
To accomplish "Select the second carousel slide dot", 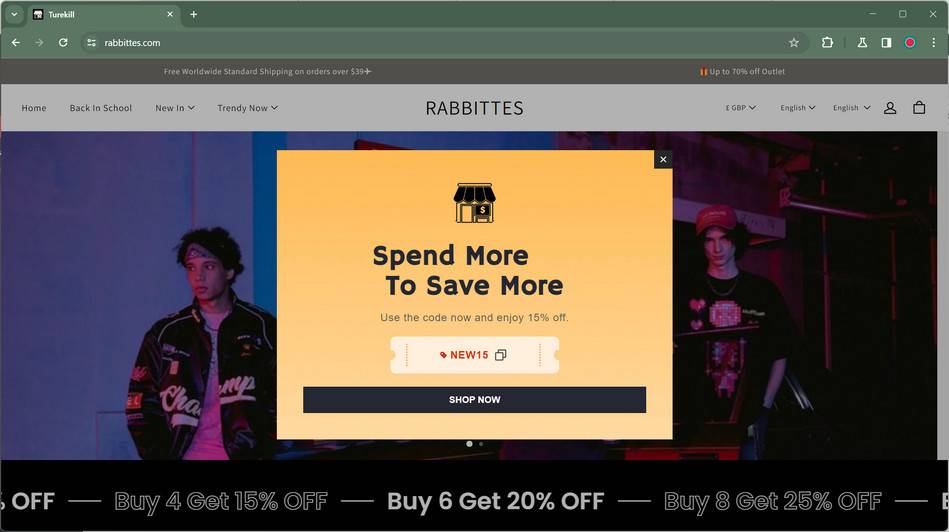I will [x=481, y=444].
